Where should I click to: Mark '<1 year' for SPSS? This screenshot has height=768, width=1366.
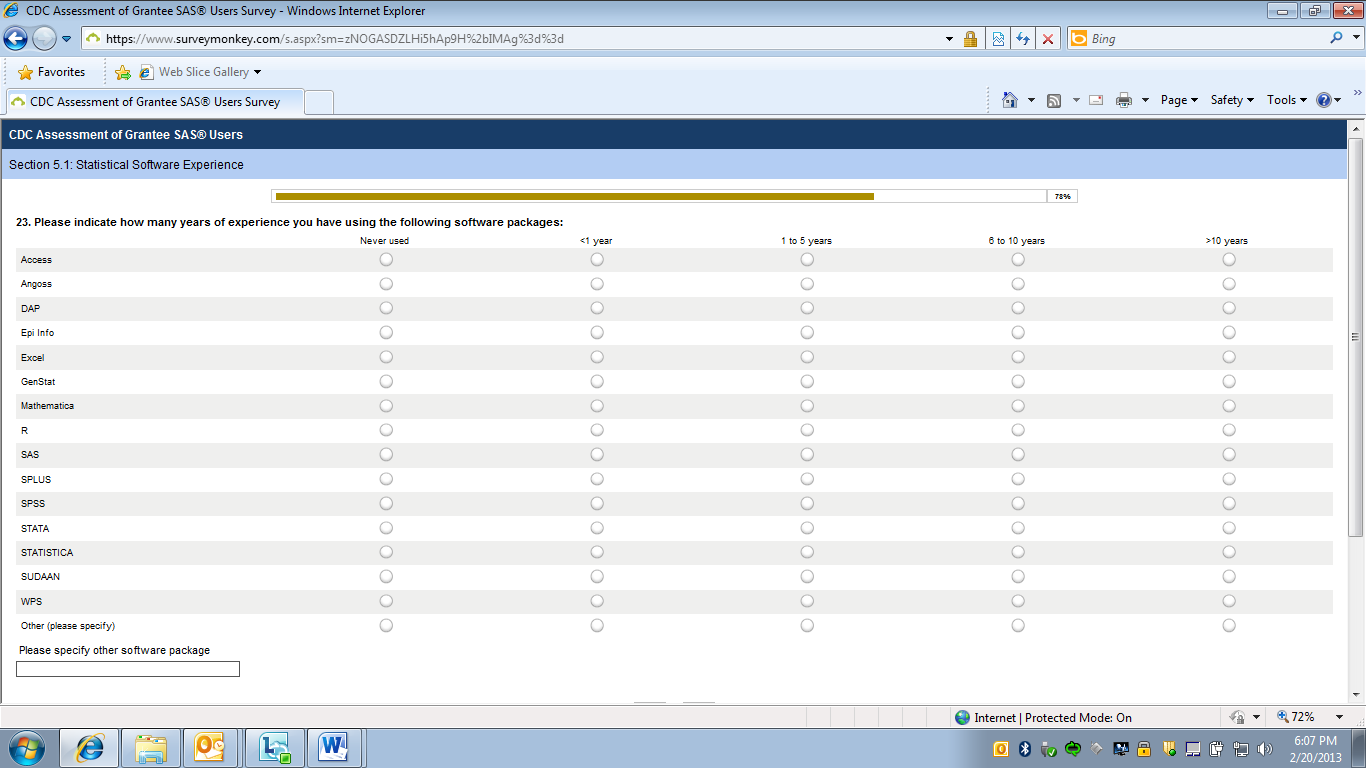[597, 503]
